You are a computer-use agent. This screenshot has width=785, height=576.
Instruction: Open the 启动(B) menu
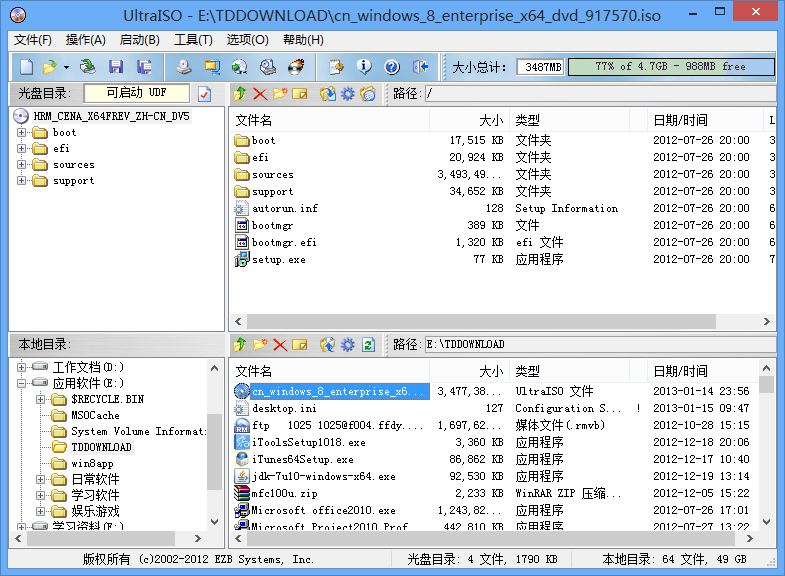[140, 40]
